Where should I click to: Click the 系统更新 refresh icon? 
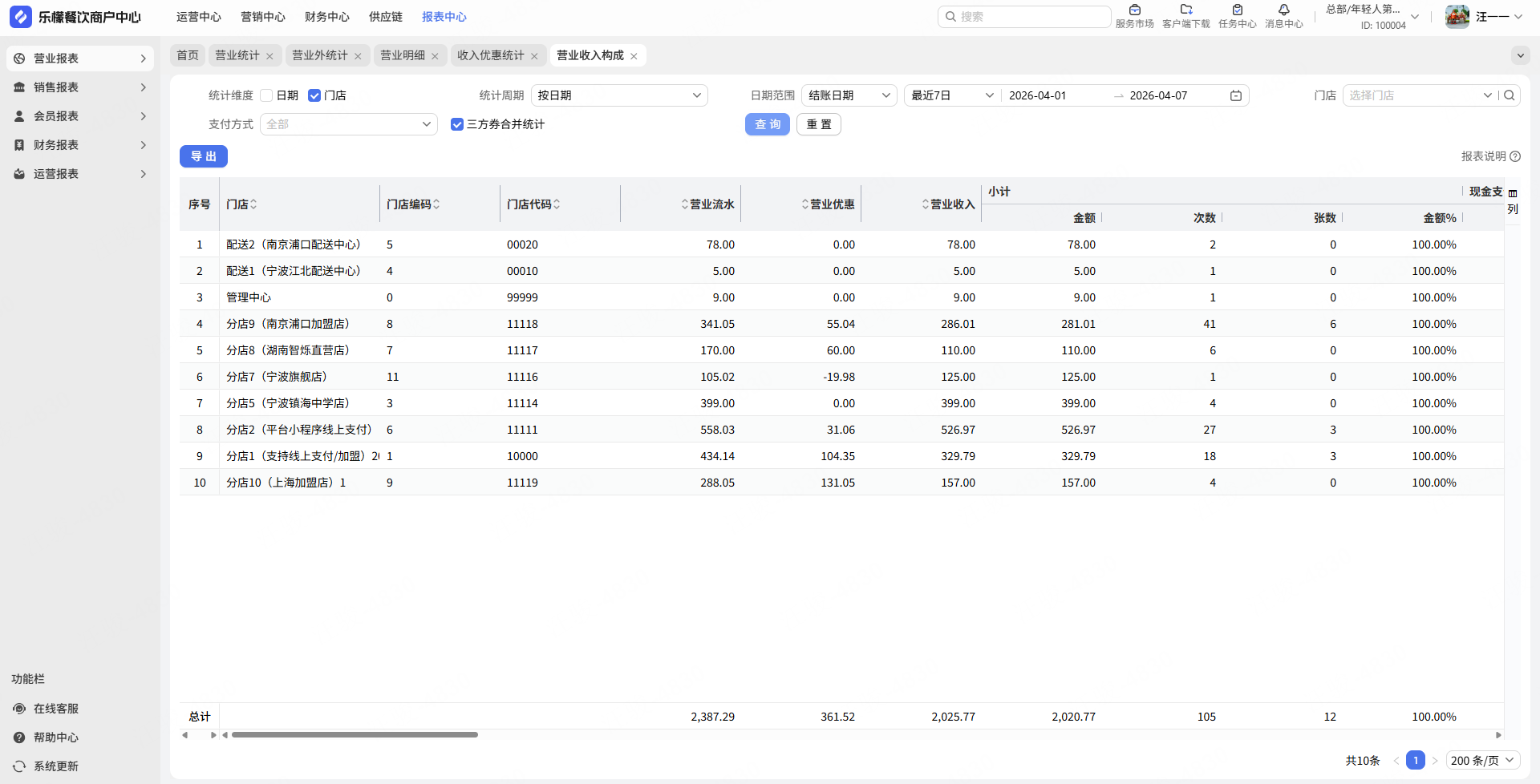19,766
